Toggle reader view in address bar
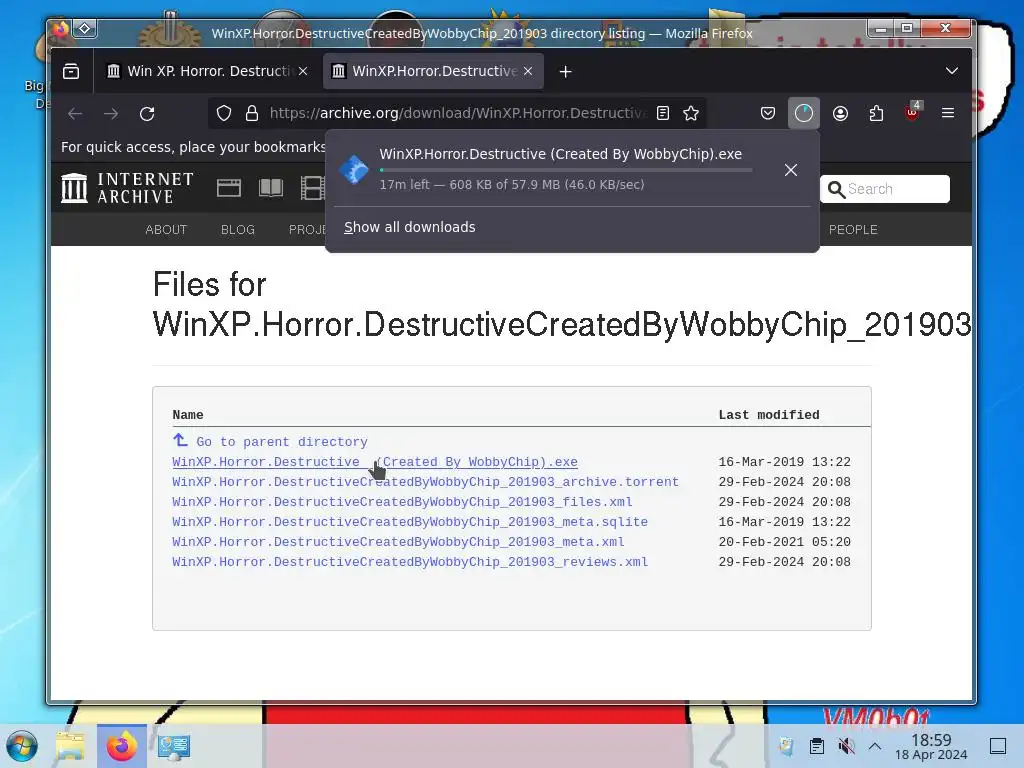1024x768 pixels. point(663,114)
